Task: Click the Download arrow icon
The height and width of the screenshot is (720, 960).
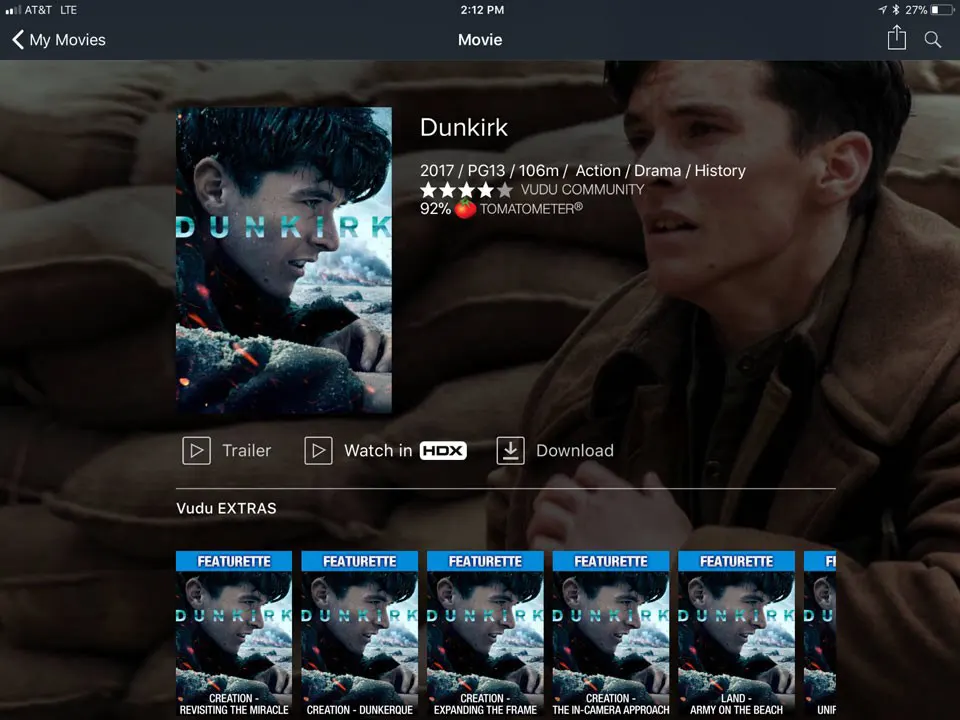Action: [510, 451]
